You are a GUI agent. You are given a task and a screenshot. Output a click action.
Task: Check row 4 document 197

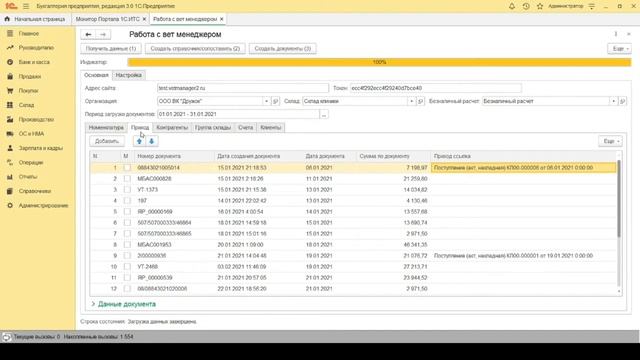(127, 201)
